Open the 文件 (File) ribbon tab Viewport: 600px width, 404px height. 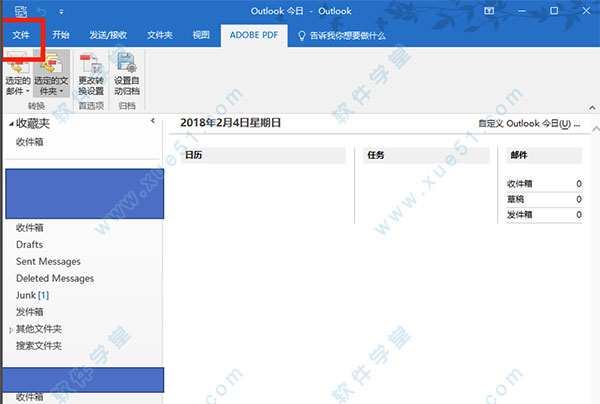(x=21, y=35)
